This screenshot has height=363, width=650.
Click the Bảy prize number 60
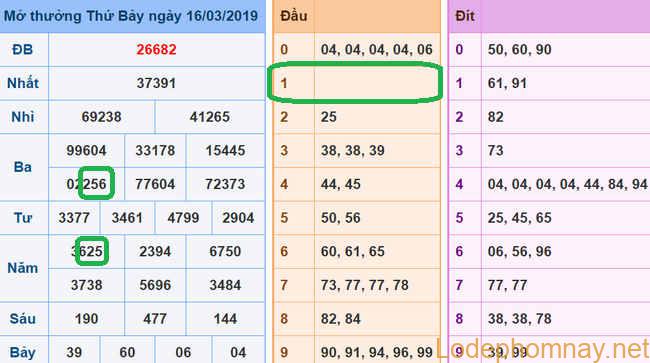click(x=127, y=353)
